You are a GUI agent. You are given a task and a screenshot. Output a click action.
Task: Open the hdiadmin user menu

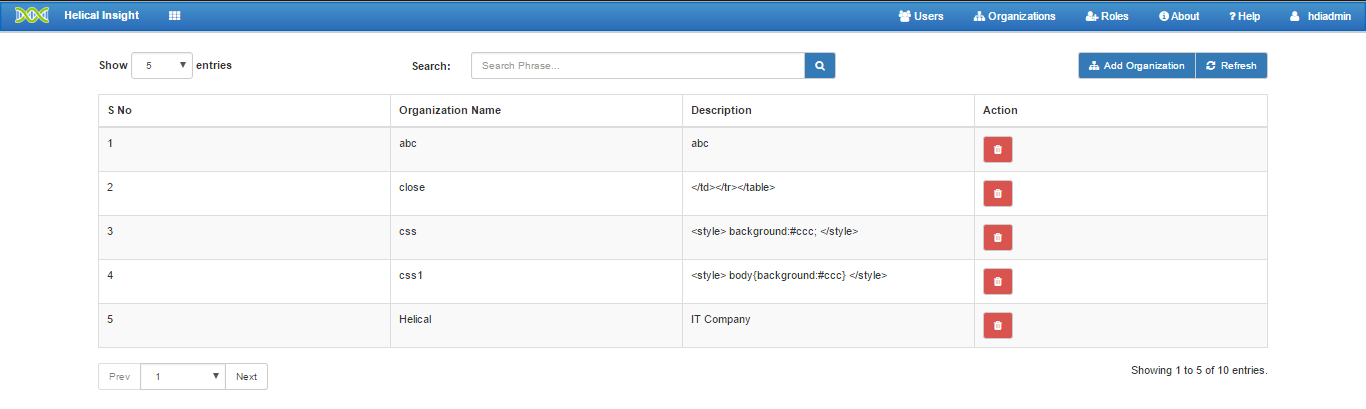[x=1319, y=16]
